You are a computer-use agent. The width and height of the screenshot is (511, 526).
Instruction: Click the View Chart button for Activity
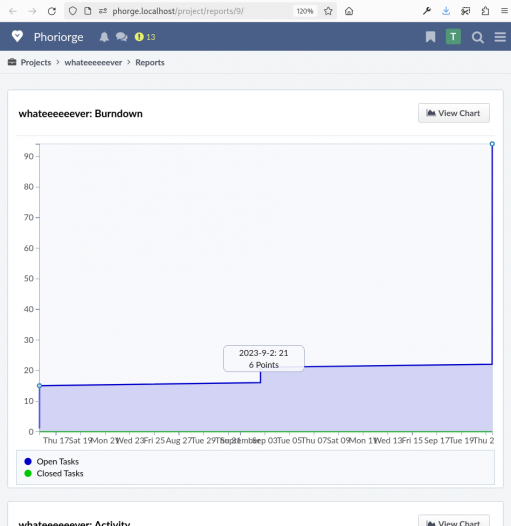click(454, 521)
